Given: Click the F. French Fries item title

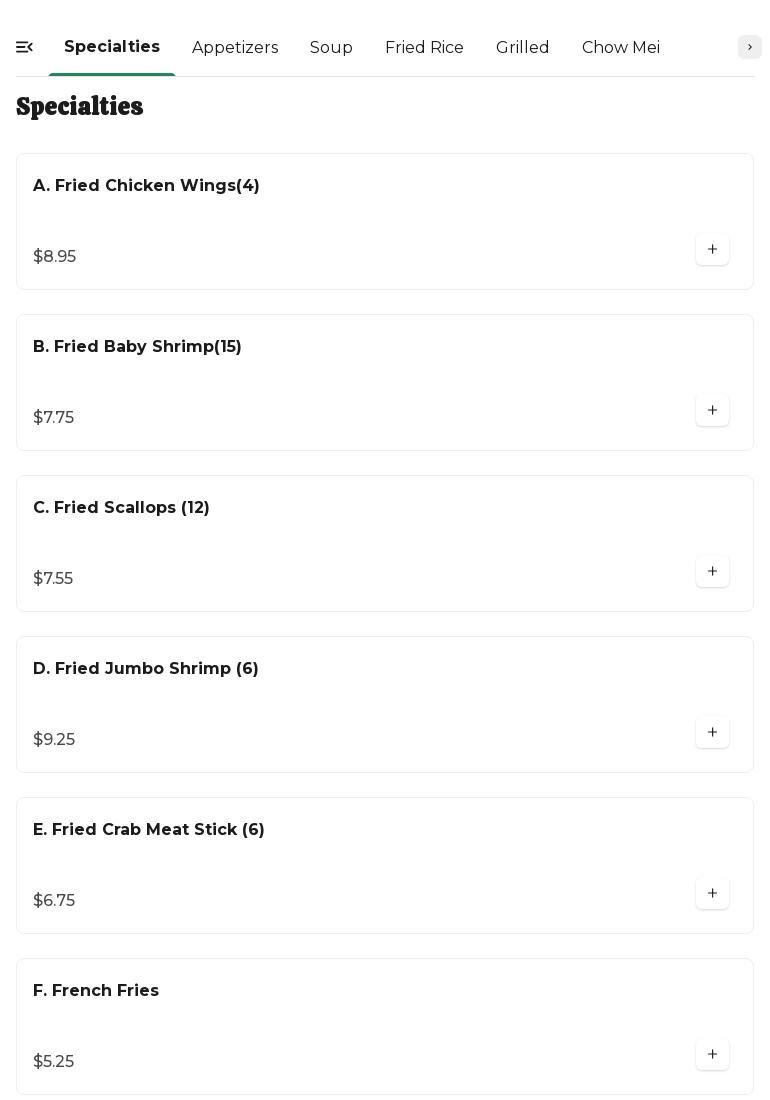Looking at the screenshot, I should [x=96, y=991].
